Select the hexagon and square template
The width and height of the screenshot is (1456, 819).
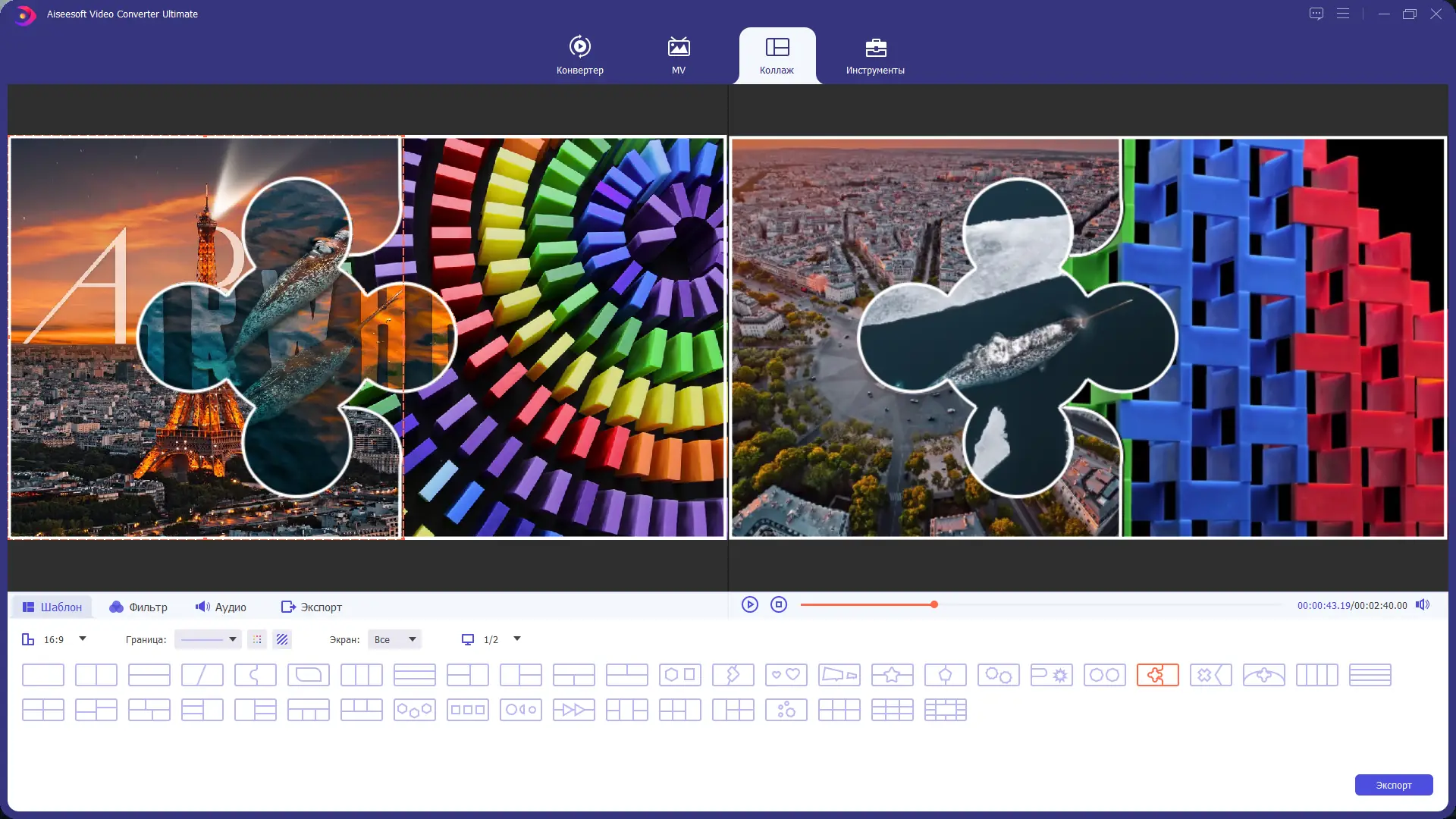679,674
